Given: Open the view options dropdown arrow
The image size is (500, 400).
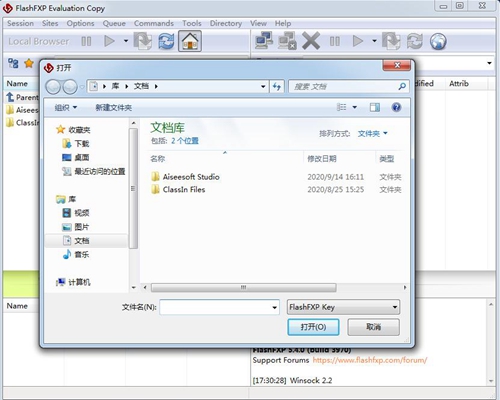Looking at the screenshot, I should click(355, 107).
